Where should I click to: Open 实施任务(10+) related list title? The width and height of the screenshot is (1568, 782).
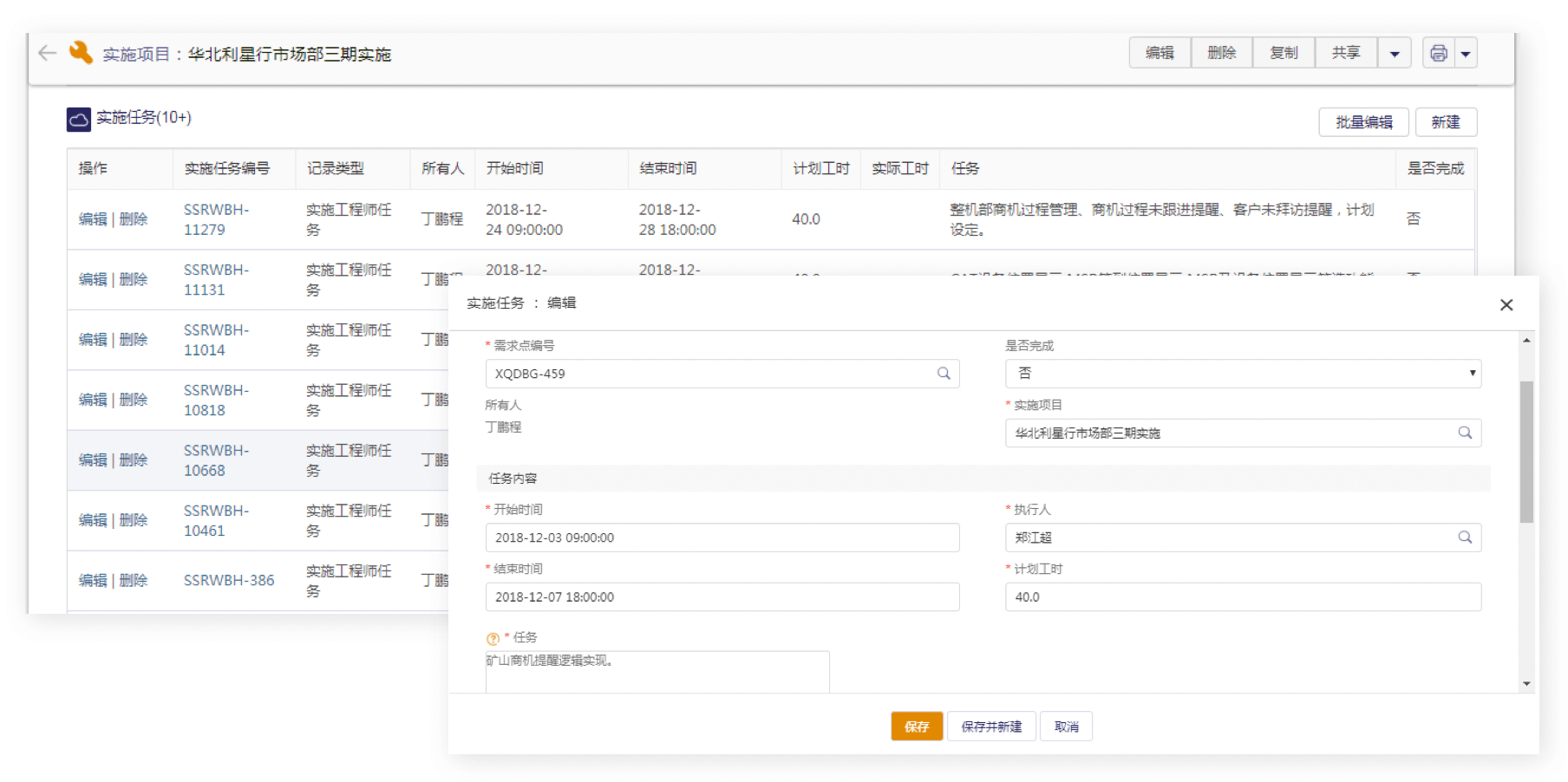pyautogui.click(x=144, y=118)
